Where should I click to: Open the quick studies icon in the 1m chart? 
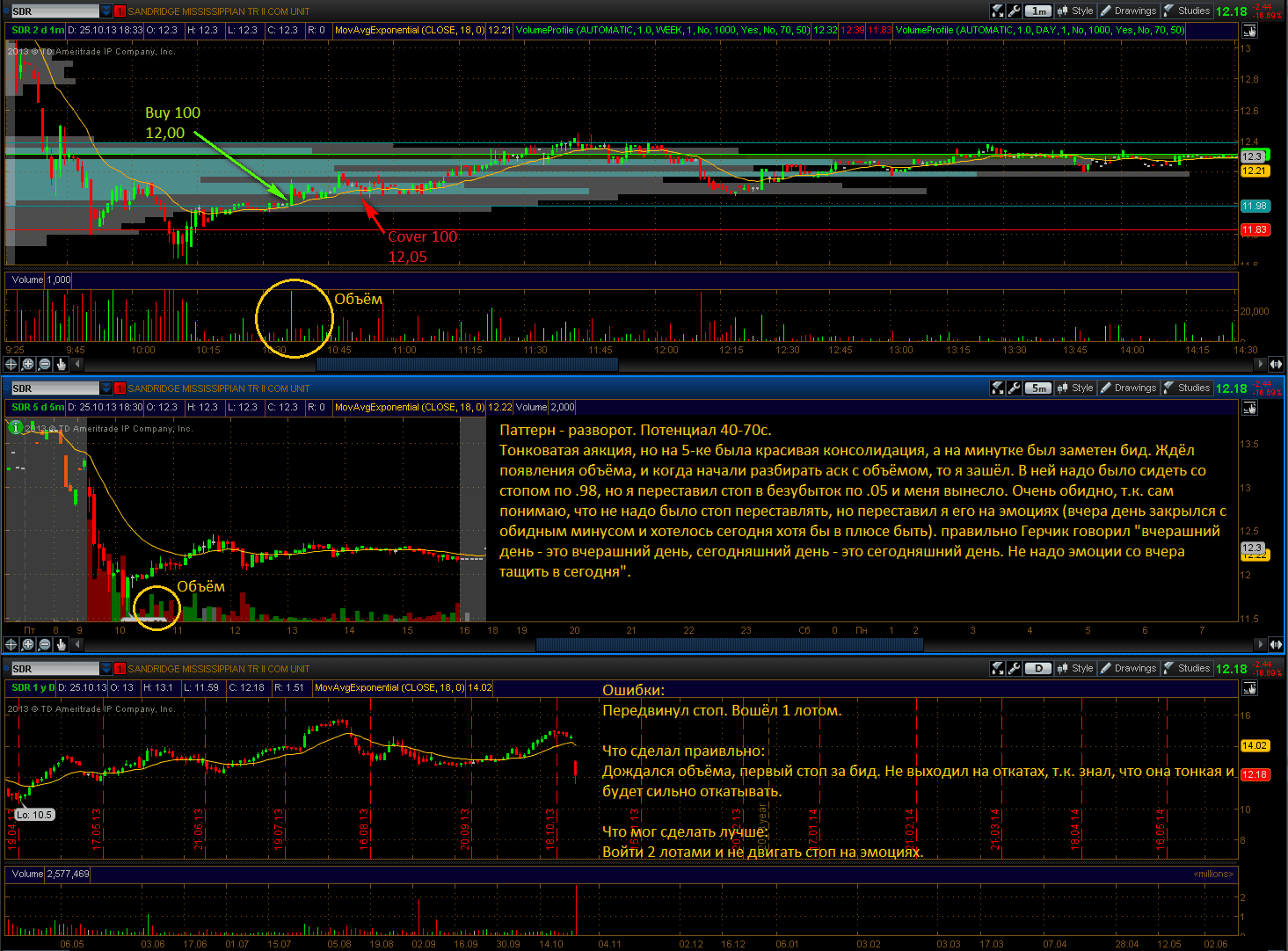(x=998, y=11)
